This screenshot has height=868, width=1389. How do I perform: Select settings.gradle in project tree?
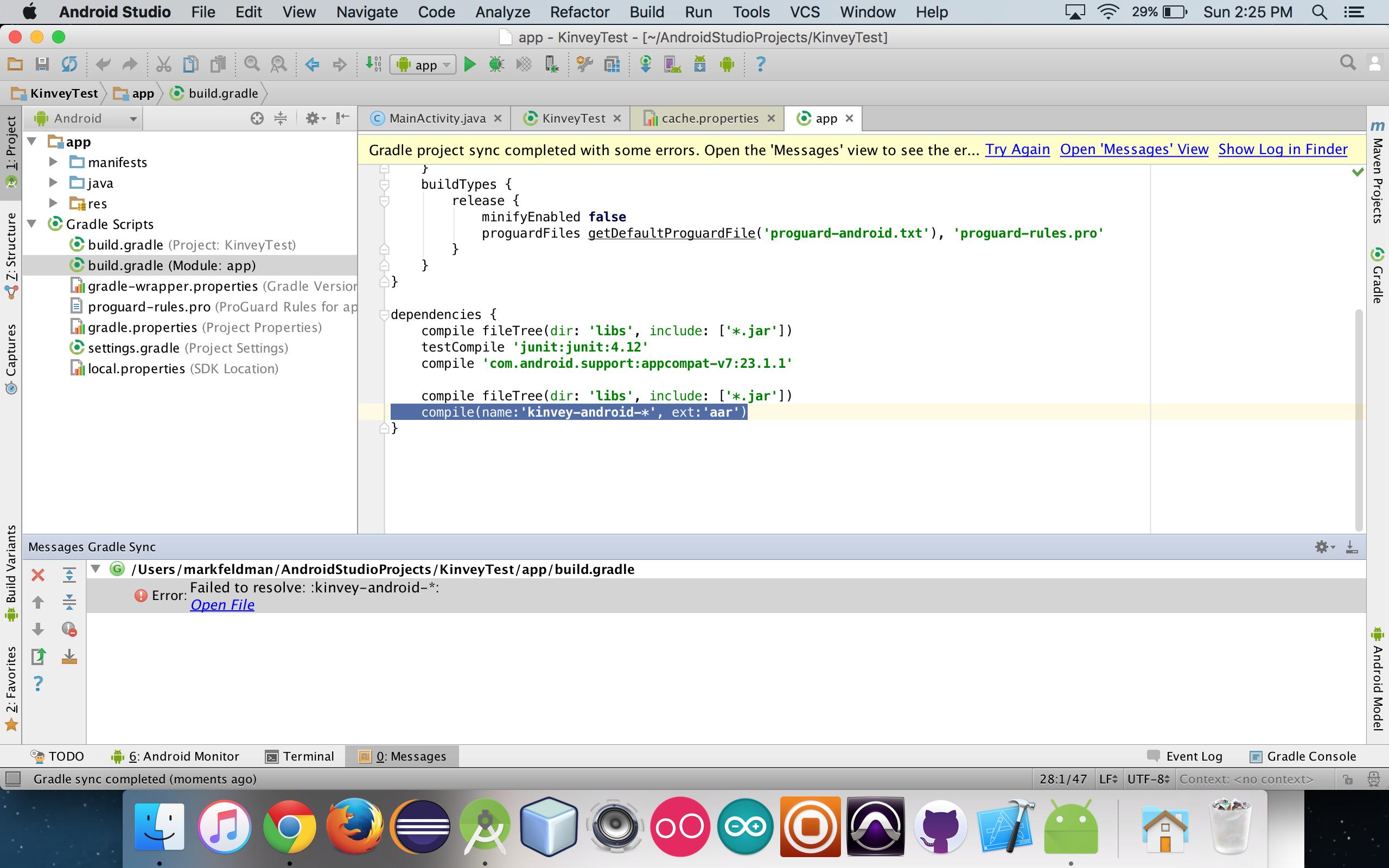(x=133, y=348)
